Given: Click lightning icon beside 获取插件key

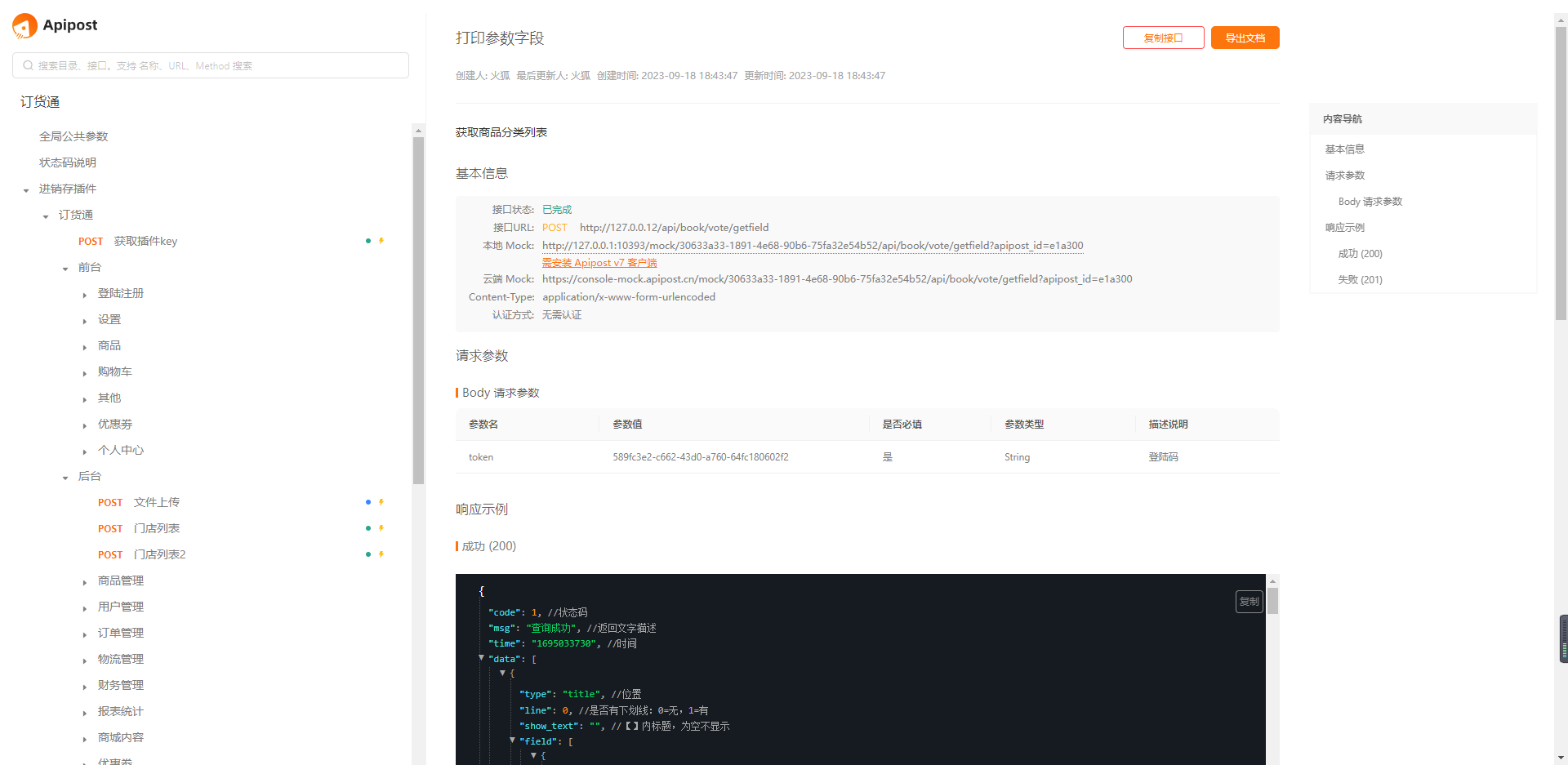Looking at the screenshot, I should (x=381, y=241).
